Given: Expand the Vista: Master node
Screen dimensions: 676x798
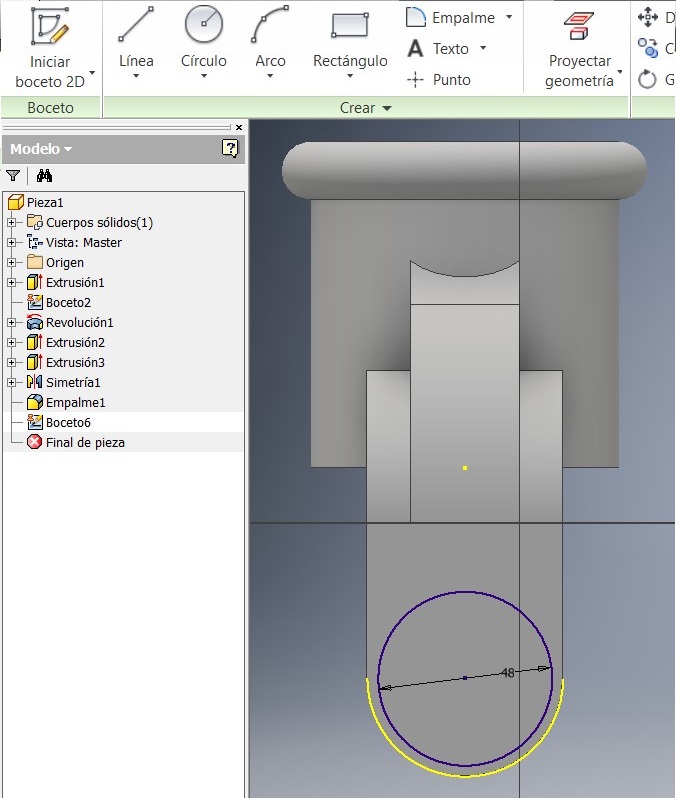Looking at the screenshot, I should [x=12, y=242].
